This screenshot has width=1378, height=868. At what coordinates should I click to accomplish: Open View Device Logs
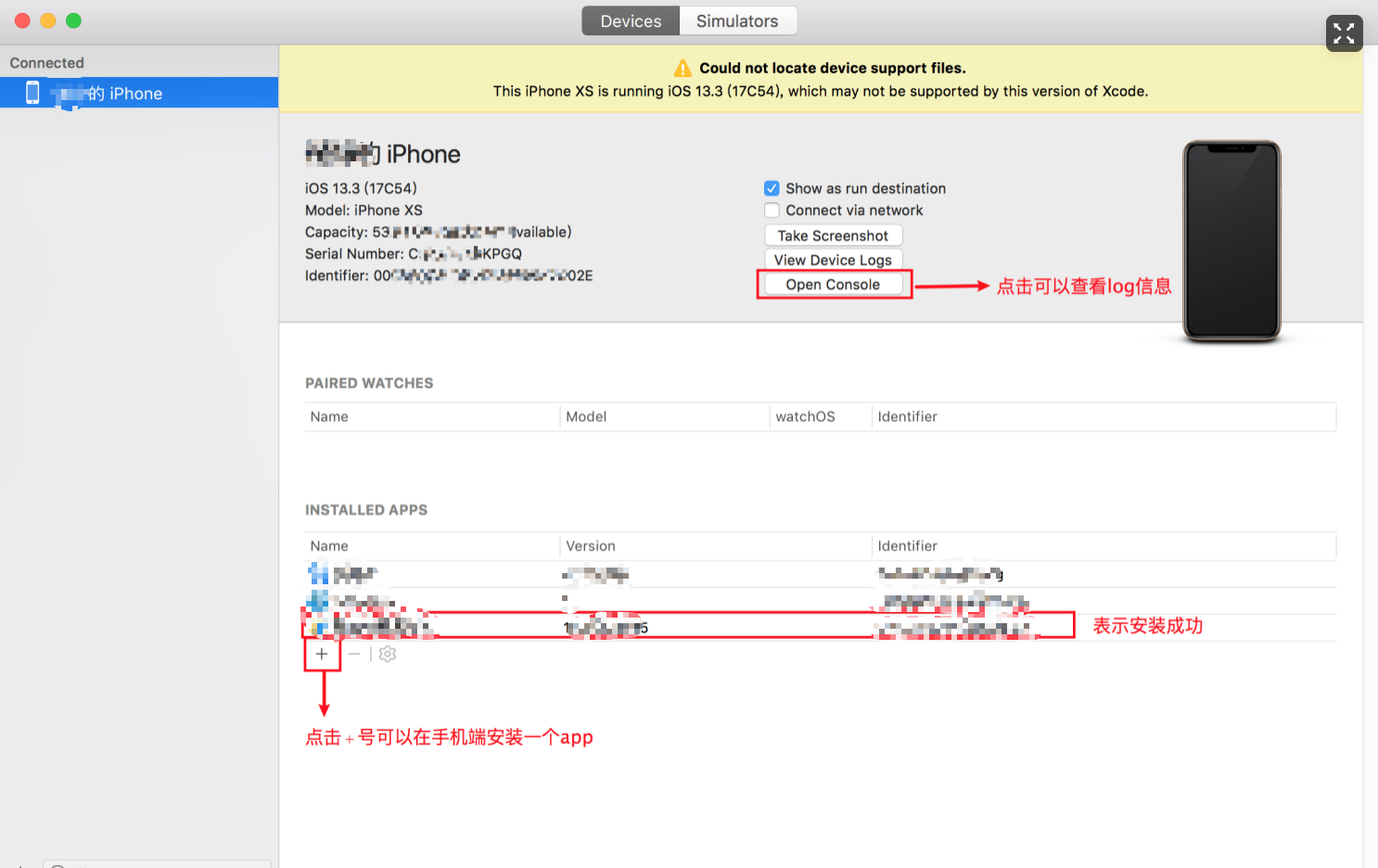coord(833,261)
